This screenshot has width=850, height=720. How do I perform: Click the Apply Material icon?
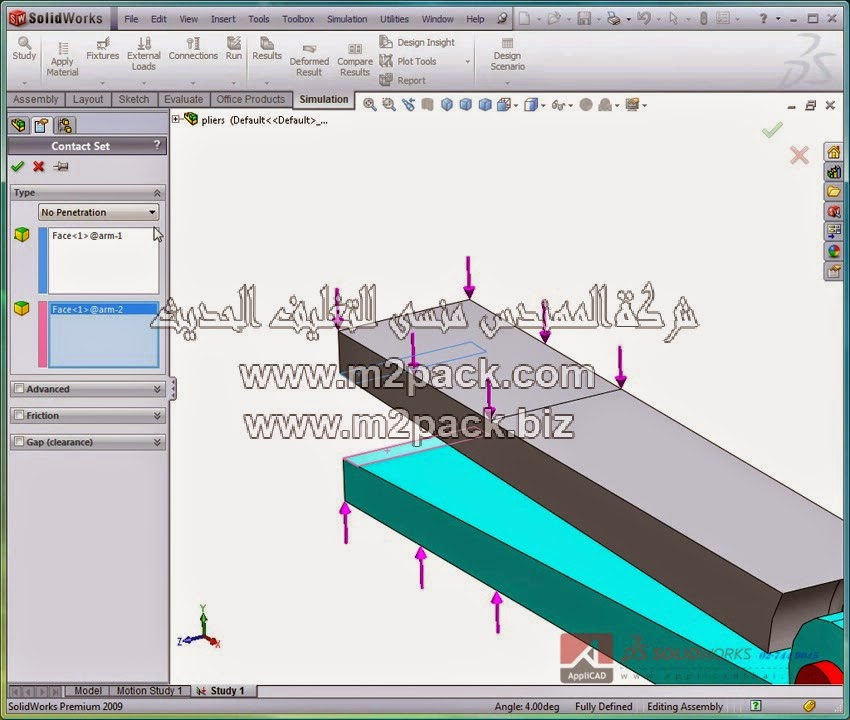coord(62,59)
